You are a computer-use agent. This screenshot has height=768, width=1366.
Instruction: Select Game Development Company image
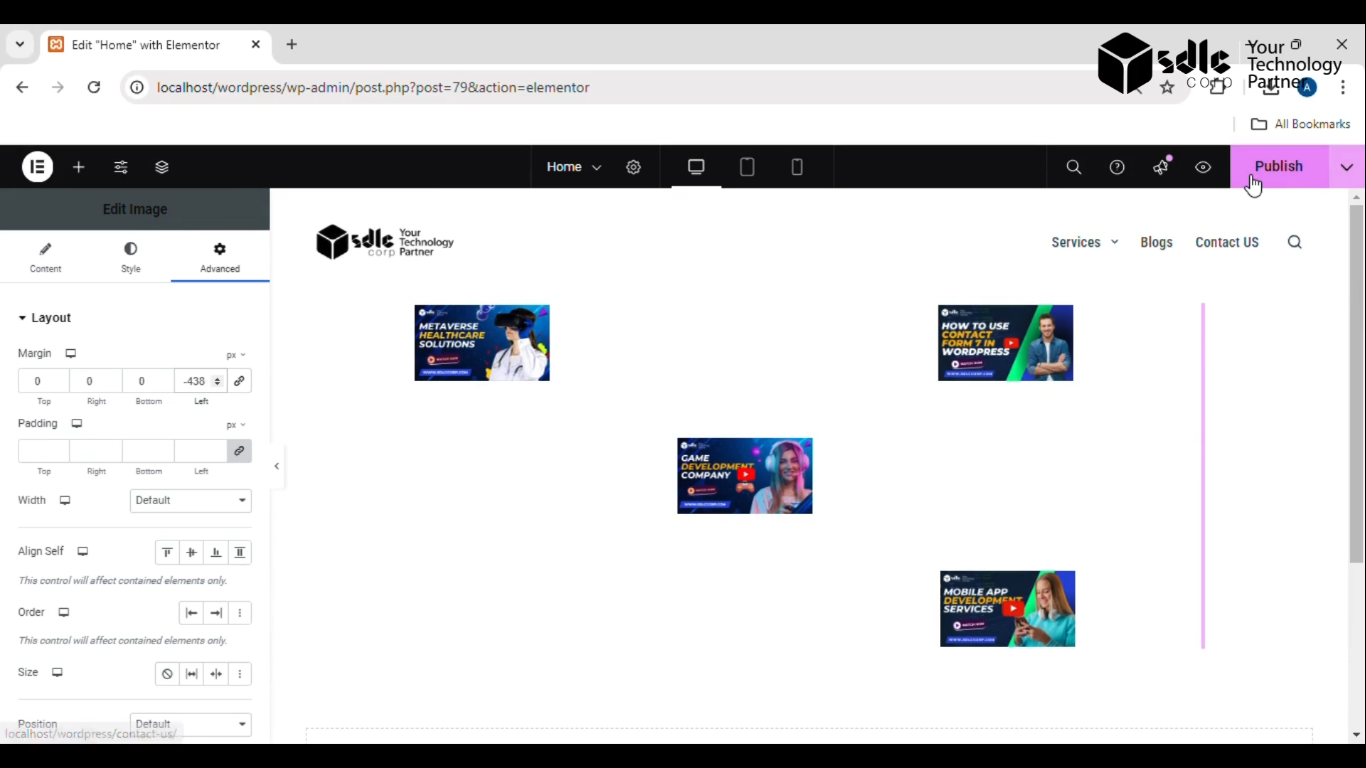745,476
